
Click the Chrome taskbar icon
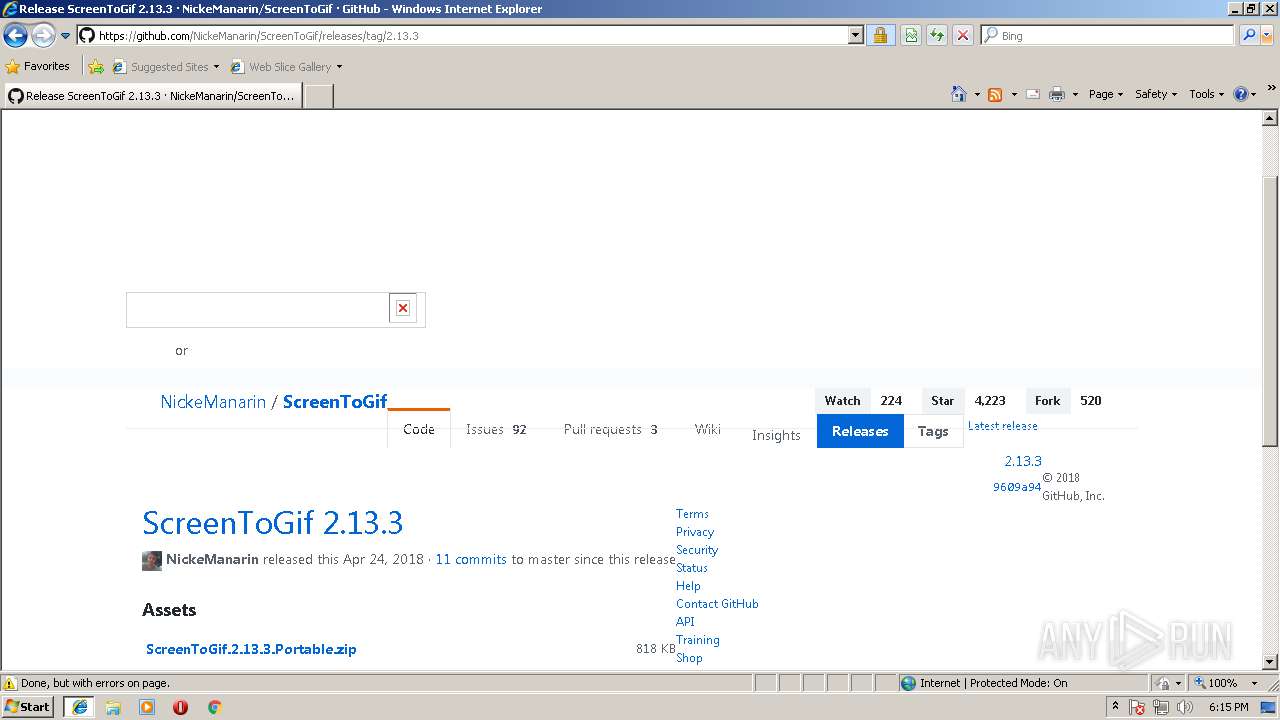pyautogui.click(x=214, y=707)
